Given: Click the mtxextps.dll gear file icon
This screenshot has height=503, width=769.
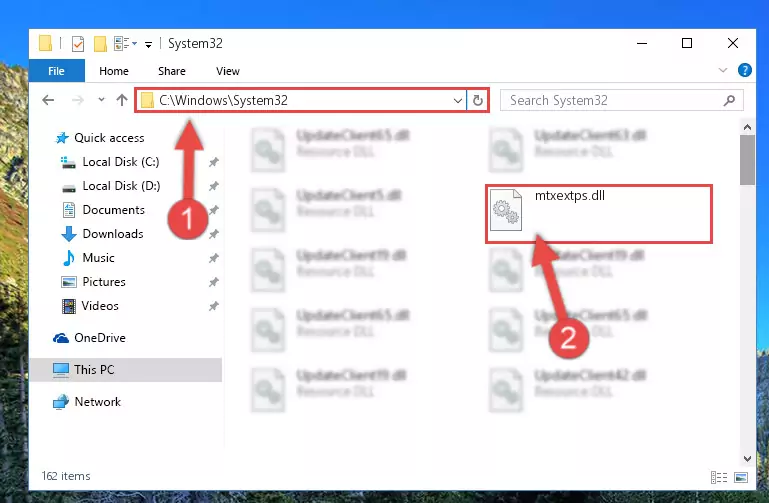Looking at the screenshot, I should click(x=506, y=210).
